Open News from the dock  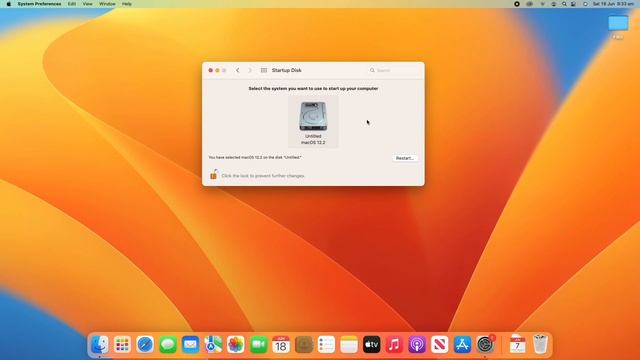point(440,344)
